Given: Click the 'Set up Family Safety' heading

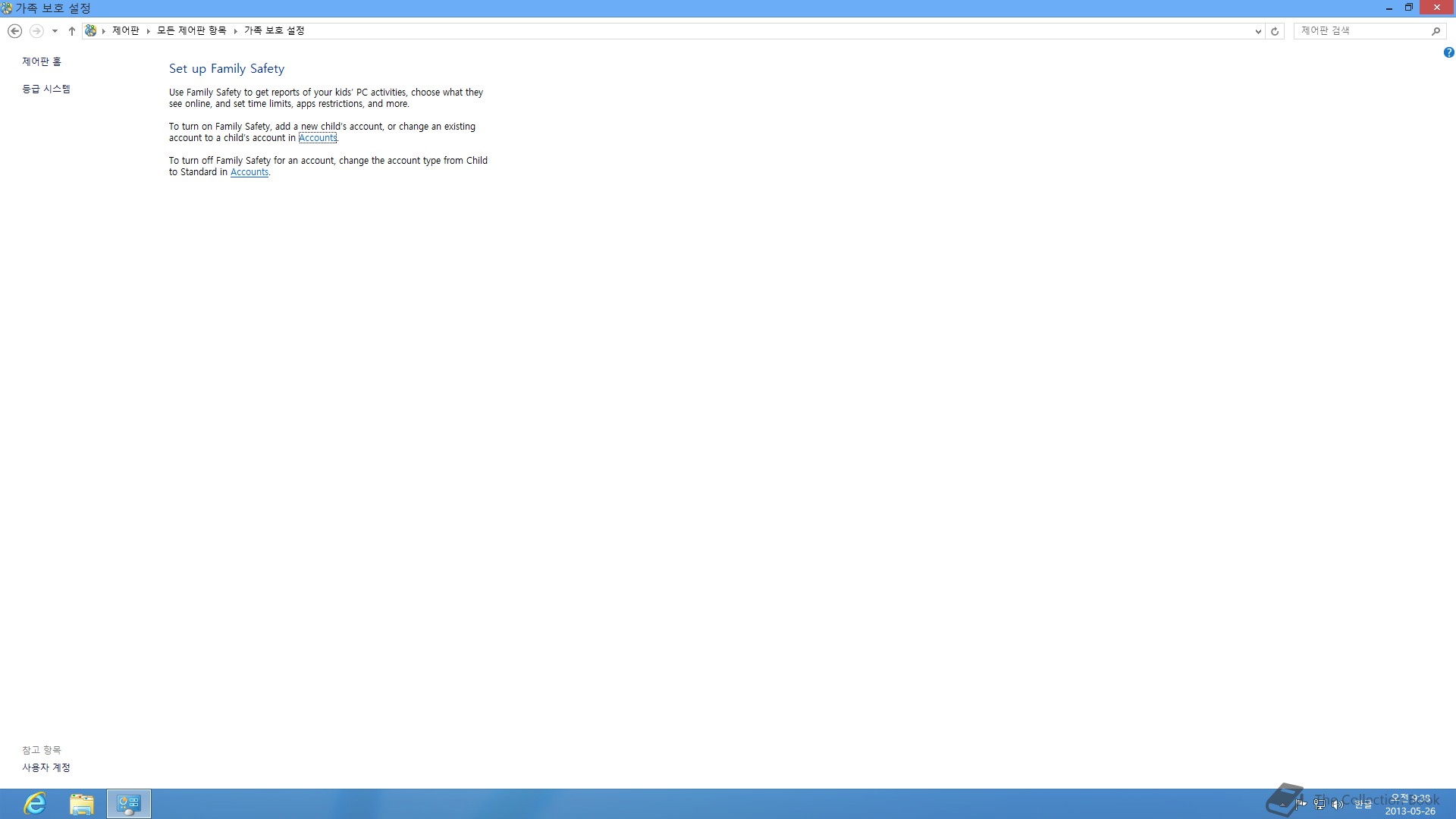Looking at the screenshot, I should click(x=227, y=69).
